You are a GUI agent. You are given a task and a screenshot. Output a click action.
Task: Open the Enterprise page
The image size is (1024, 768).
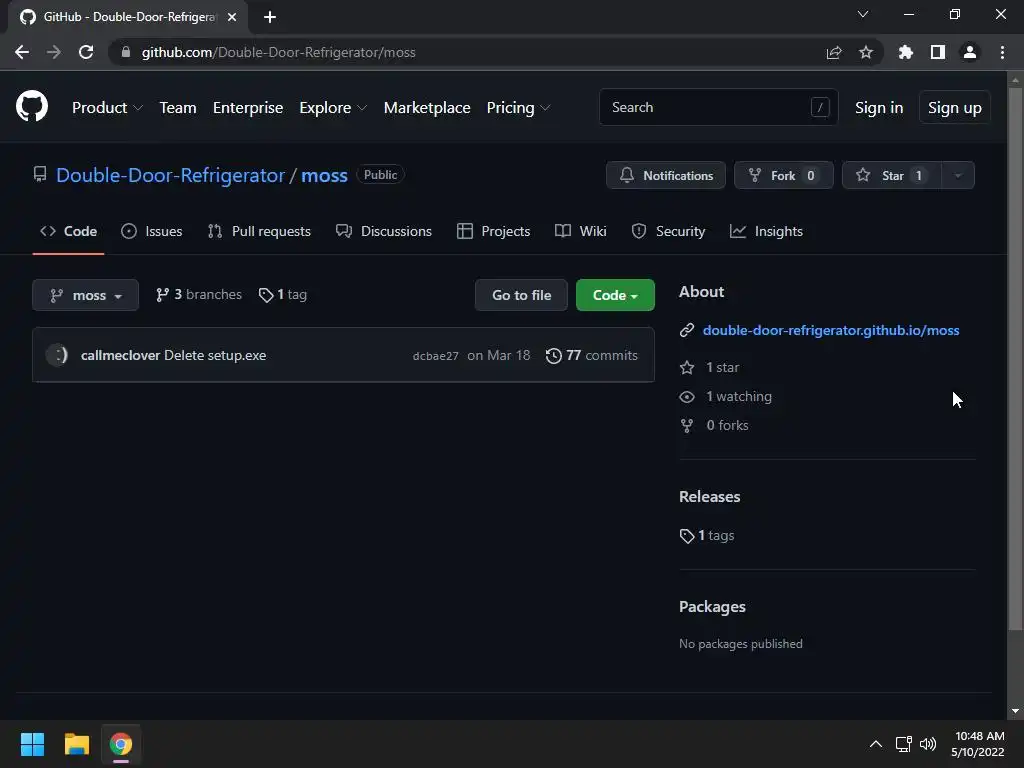tap(248, 107)
